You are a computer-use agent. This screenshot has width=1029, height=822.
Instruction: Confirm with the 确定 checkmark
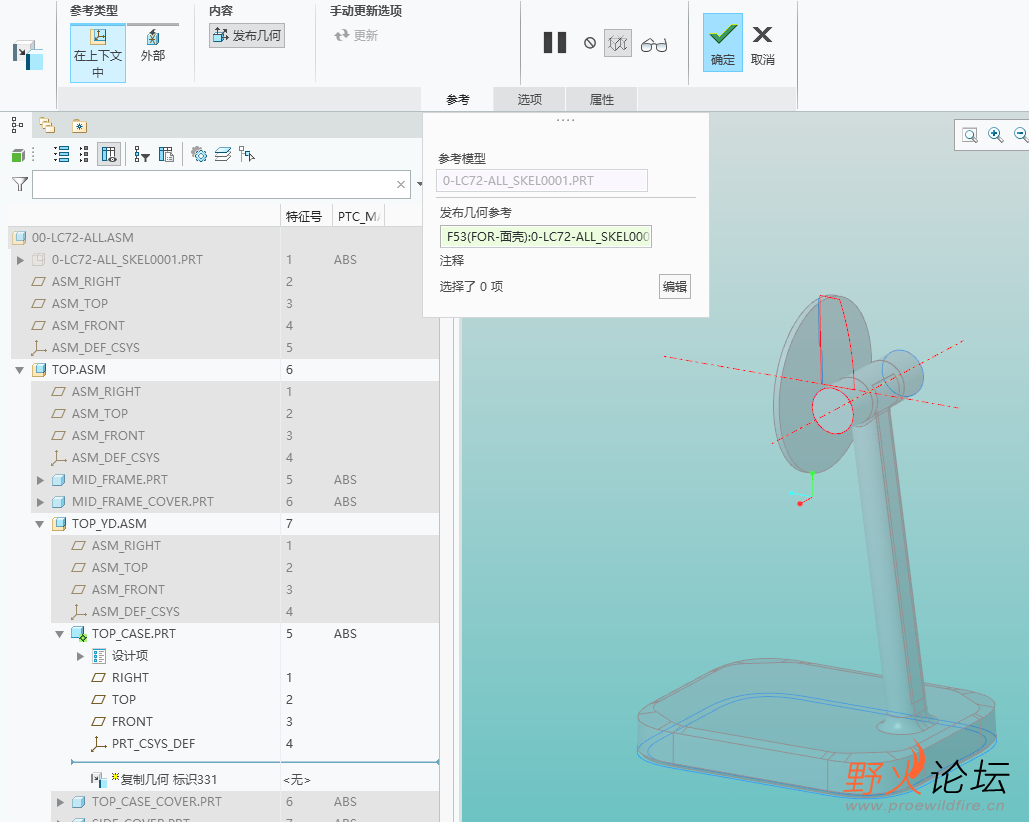click(x=723, y=43)
